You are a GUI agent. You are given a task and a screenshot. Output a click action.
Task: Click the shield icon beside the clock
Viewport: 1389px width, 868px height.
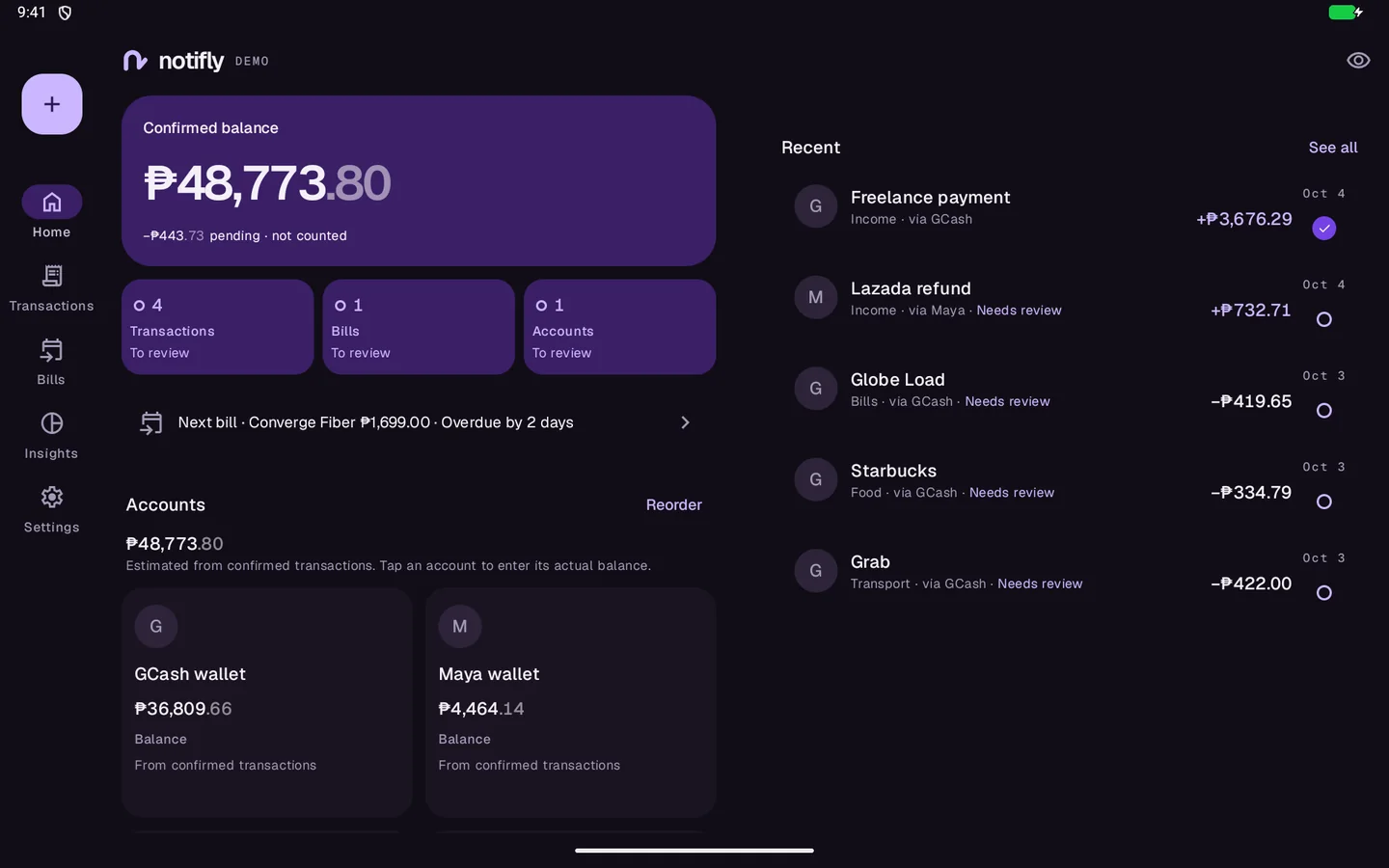[65, 13]
